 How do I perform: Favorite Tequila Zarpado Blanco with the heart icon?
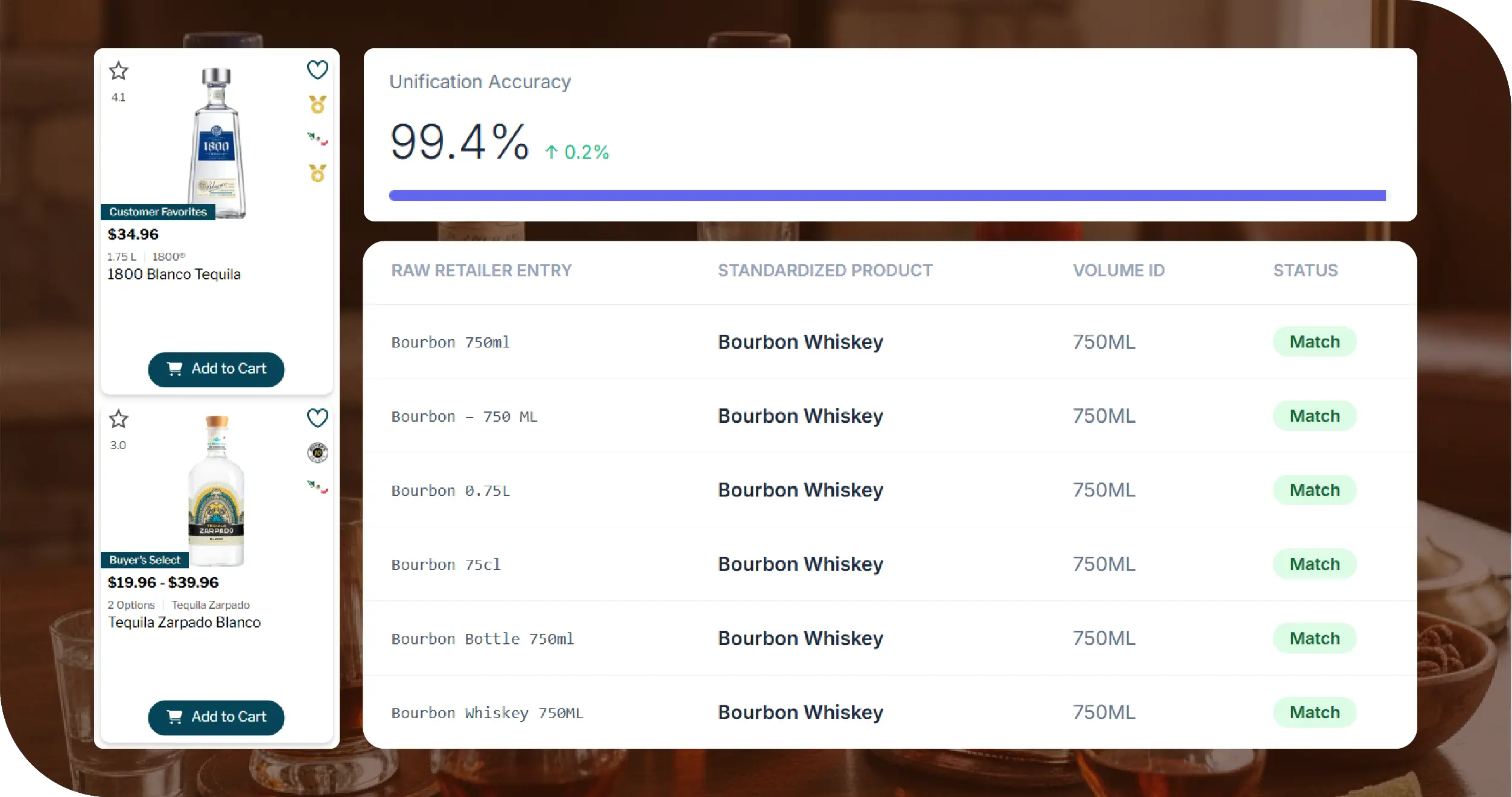[317, 418]
